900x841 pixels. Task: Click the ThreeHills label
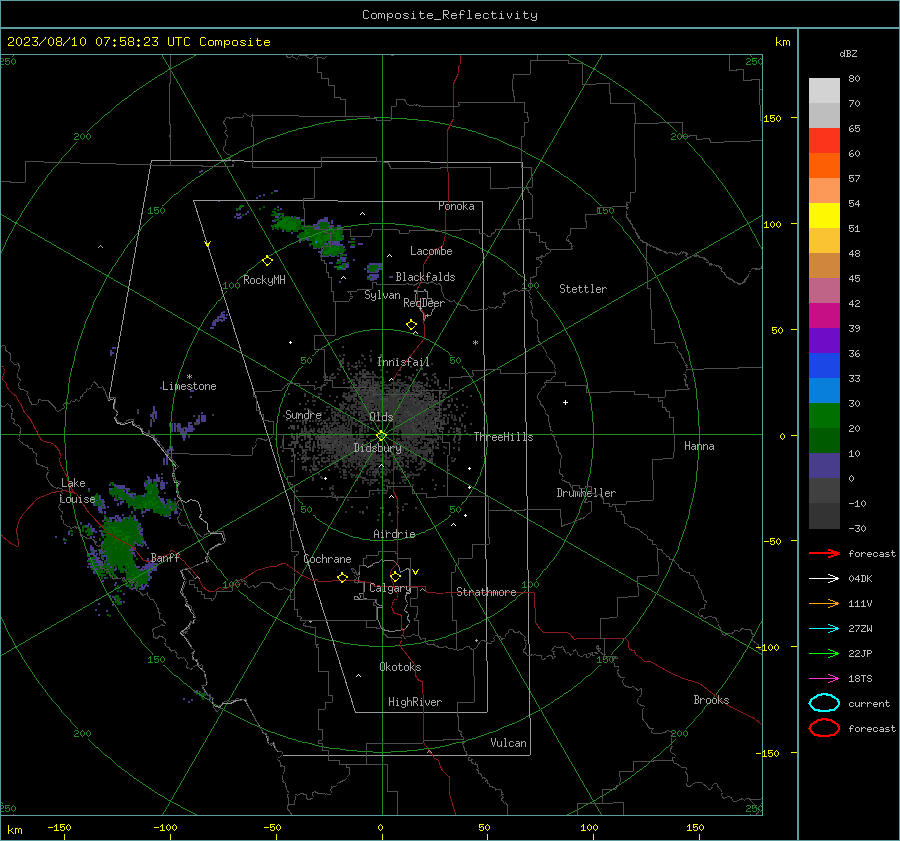point(503,437)
